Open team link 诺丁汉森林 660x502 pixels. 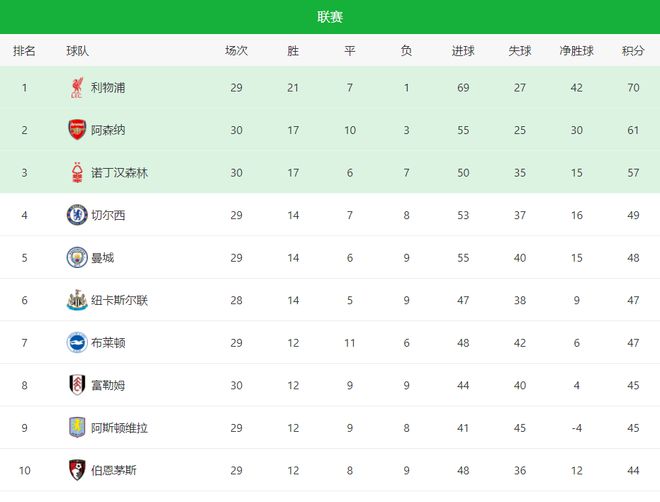point(120,173)
